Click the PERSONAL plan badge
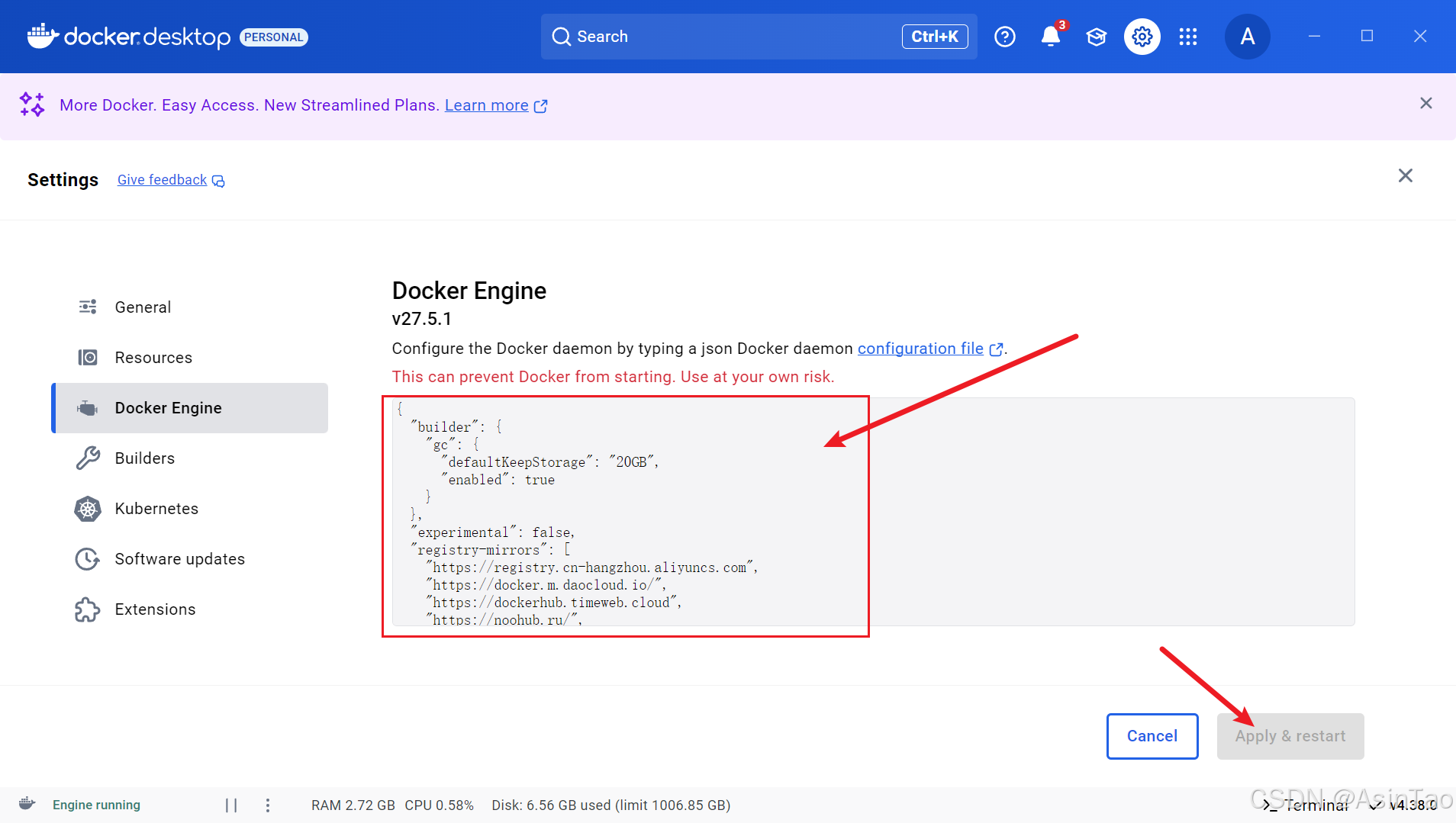The height and width of the screenshot is (823, 1456). pyautogui.click(x=273, y=37)
